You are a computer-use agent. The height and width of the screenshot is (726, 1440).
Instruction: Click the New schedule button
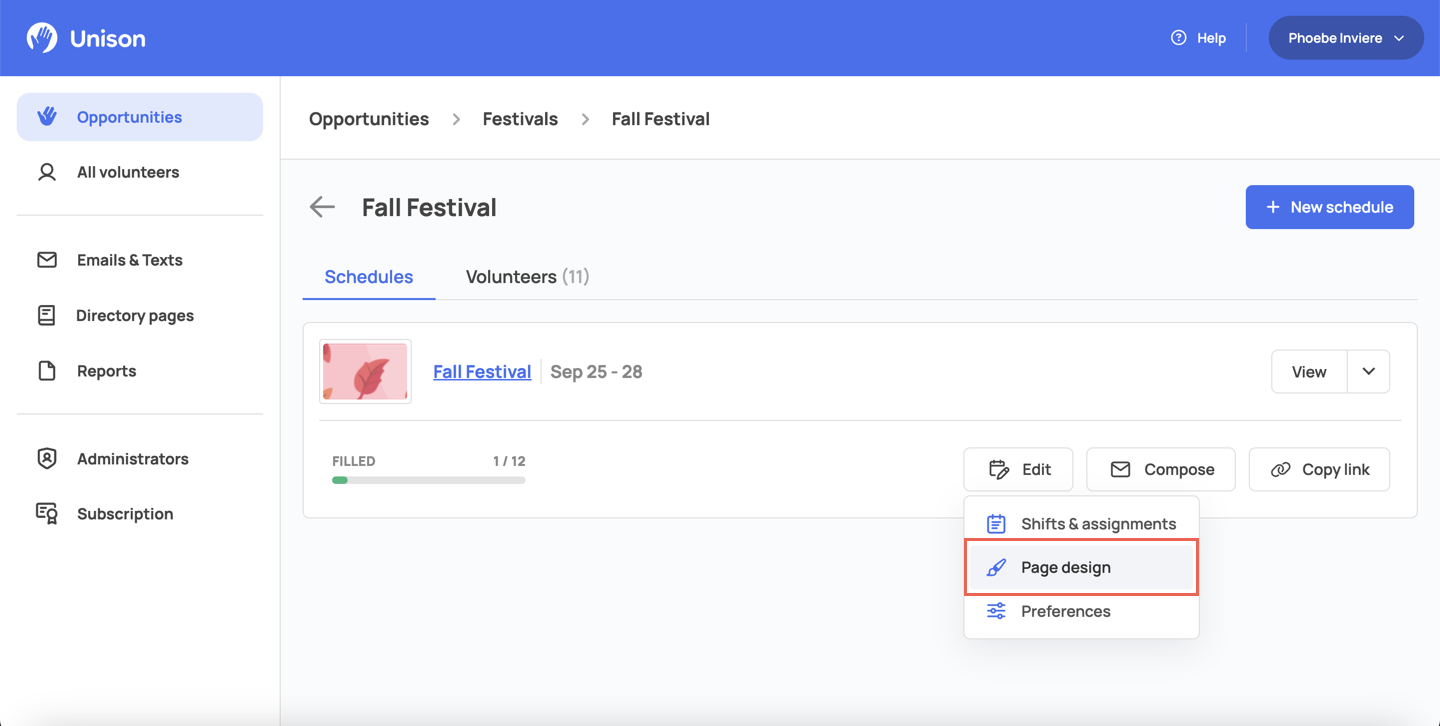[1329, 207]
